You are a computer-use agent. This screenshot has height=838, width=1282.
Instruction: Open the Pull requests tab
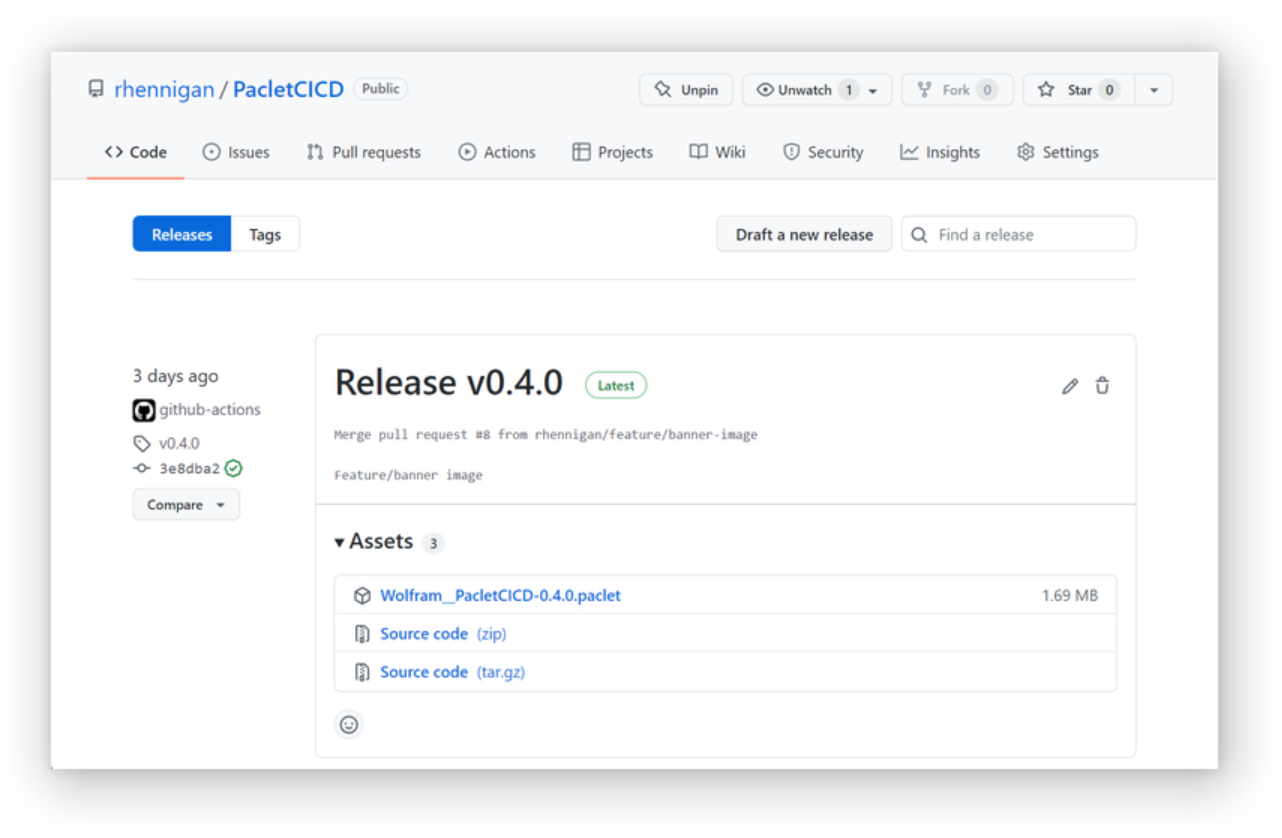(364, 152)
